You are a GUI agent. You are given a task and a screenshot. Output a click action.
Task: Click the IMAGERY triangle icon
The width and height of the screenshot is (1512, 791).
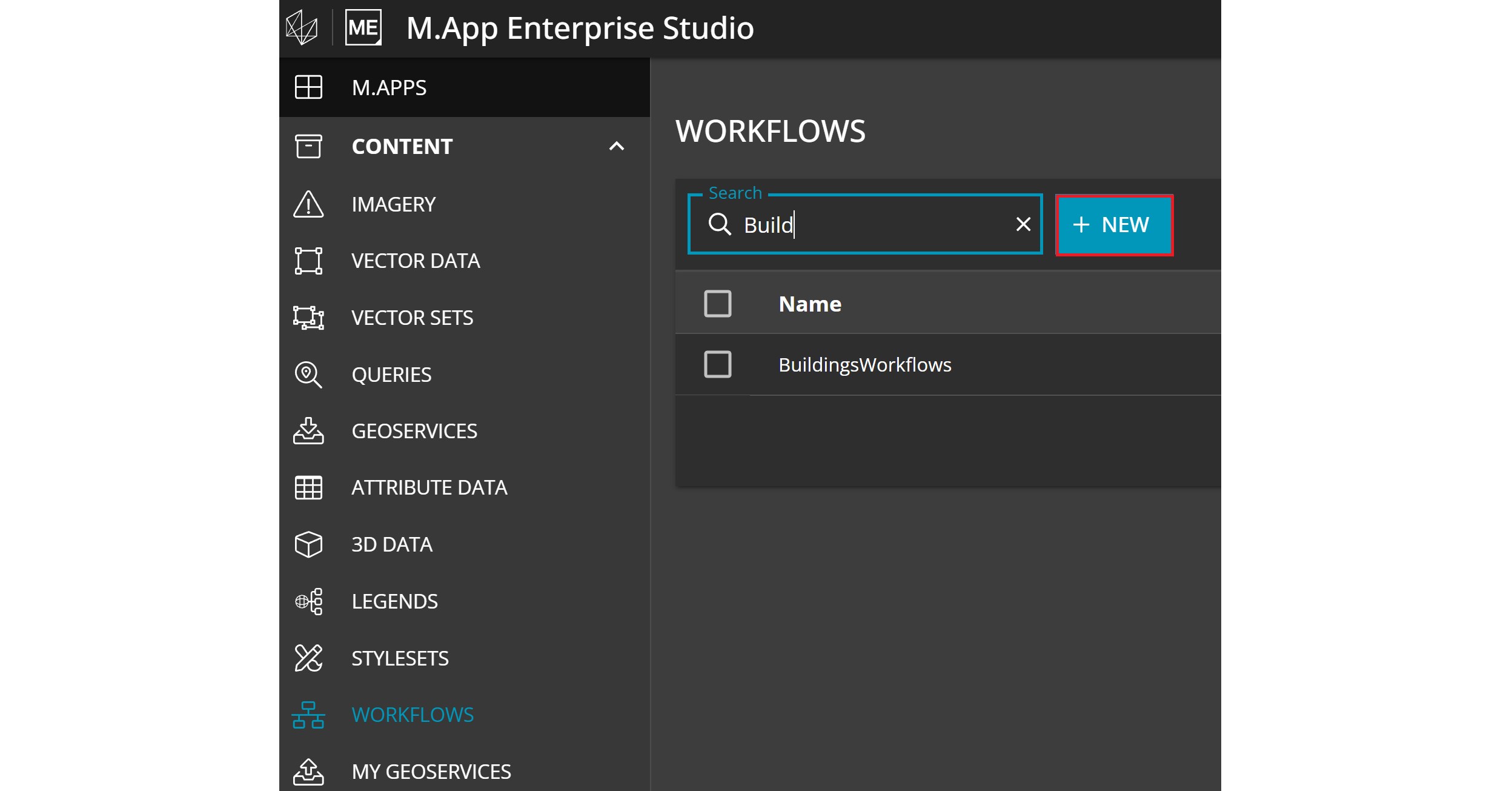pos(308,204)
